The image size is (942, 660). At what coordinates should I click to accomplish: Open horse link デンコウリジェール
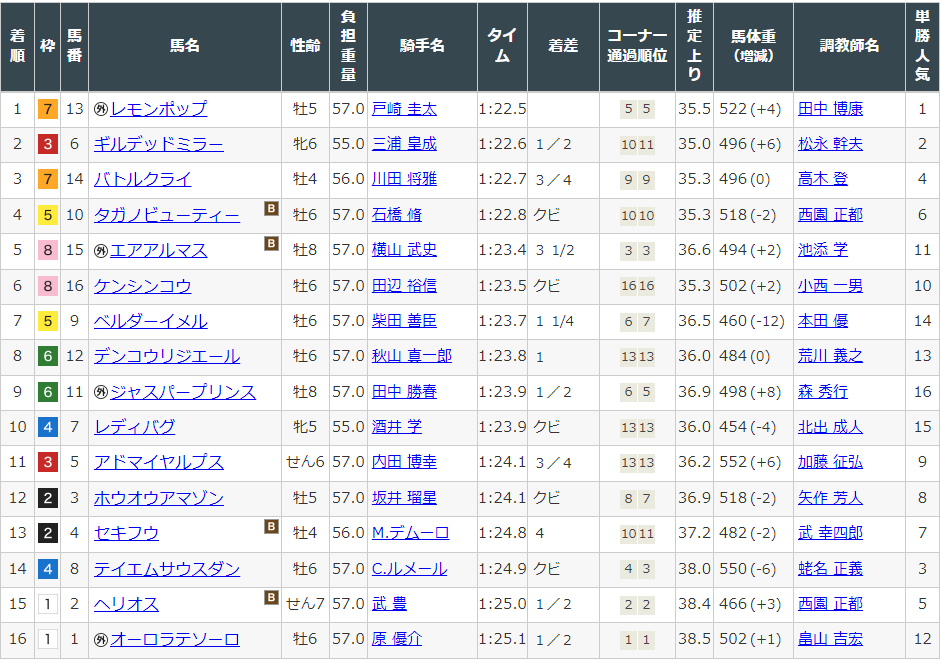click(x=166, y=357)
